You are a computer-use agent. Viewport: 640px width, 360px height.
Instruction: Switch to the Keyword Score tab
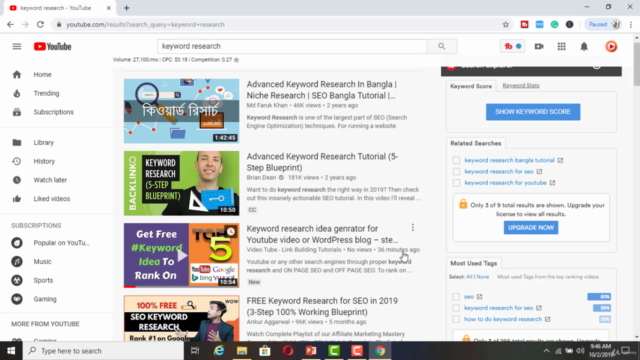[471, 86]
